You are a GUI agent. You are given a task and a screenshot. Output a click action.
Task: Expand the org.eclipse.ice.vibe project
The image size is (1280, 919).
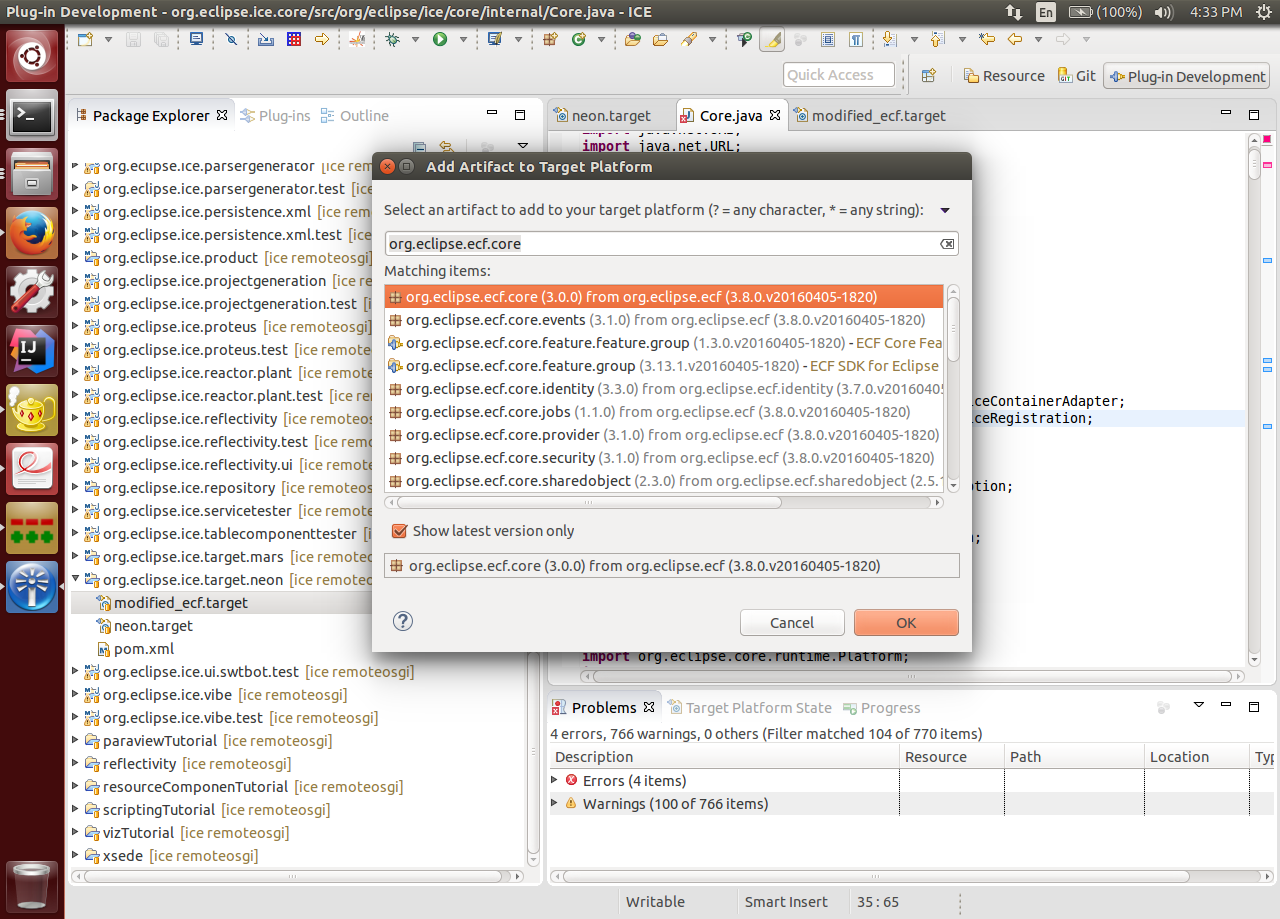pyautogui.click(x=76, y=695)
